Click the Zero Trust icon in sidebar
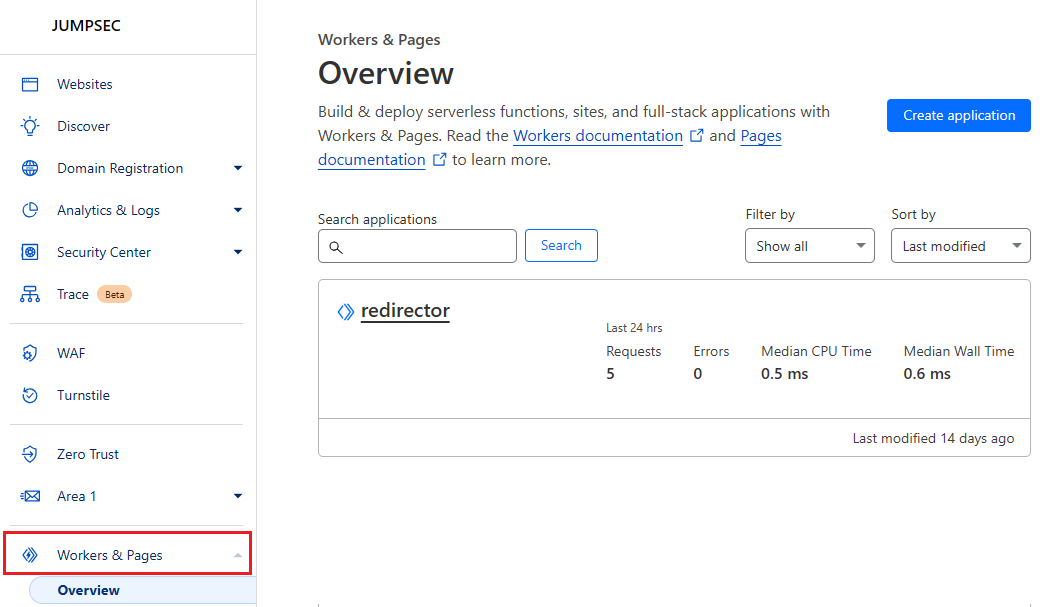Screen dimensions: 1043x607 click(30, 455)
